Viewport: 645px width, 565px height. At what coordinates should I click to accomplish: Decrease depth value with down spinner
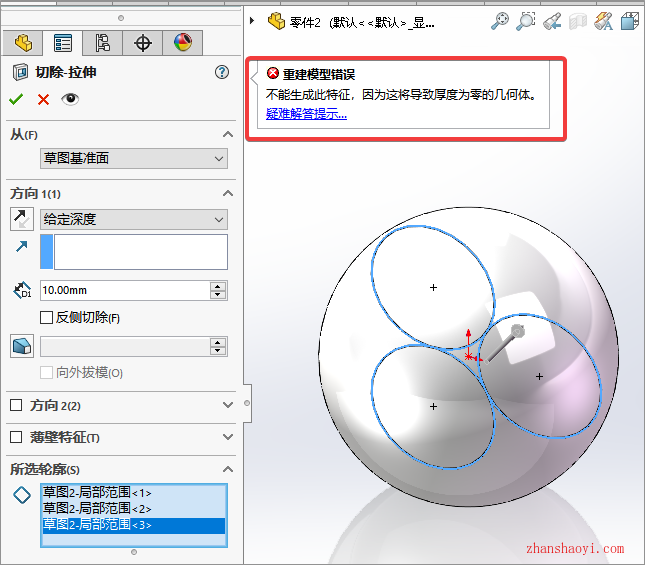(x=218, y=295)
